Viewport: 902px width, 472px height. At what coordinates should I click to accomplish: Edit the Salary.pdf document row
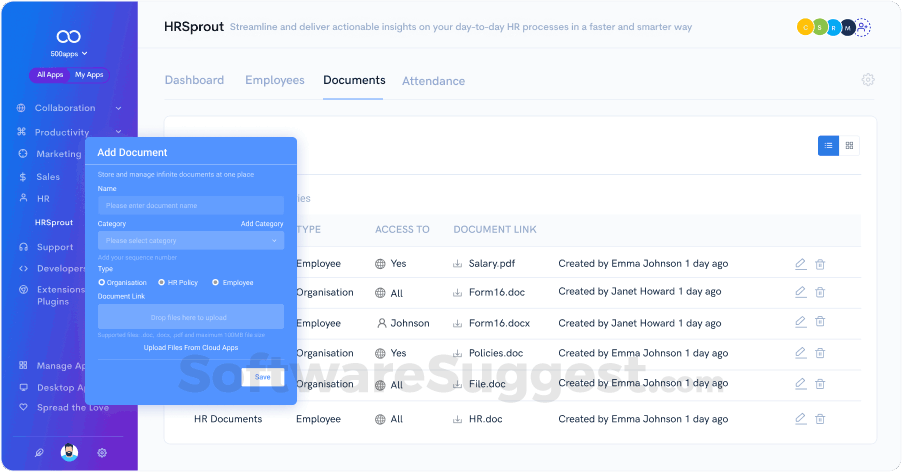tap(800, 264)
